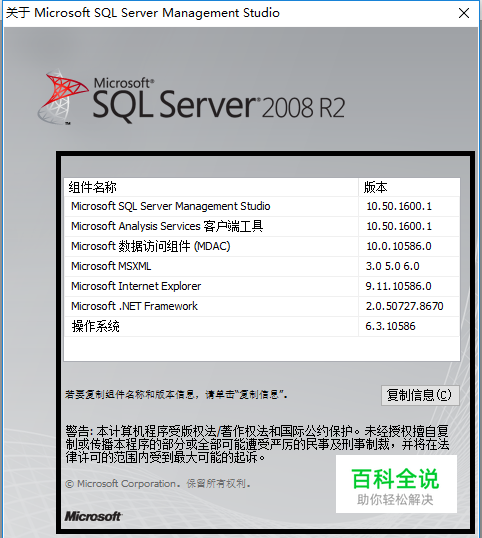
Task: Click version value 6.3.10586
Action: 390,326
